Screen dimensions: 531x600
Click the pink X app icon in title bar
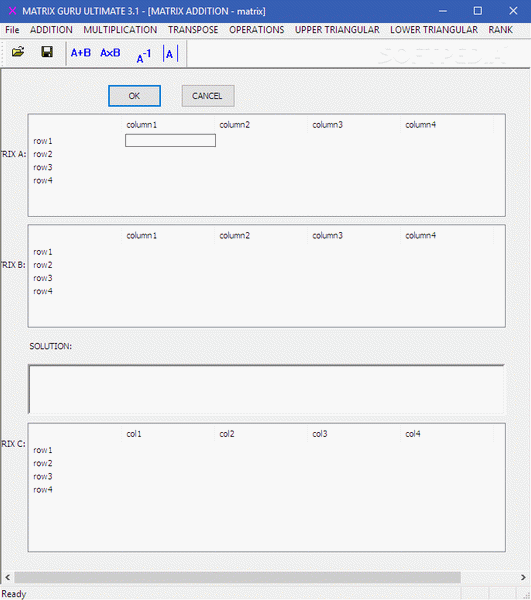tap(12, 11)
